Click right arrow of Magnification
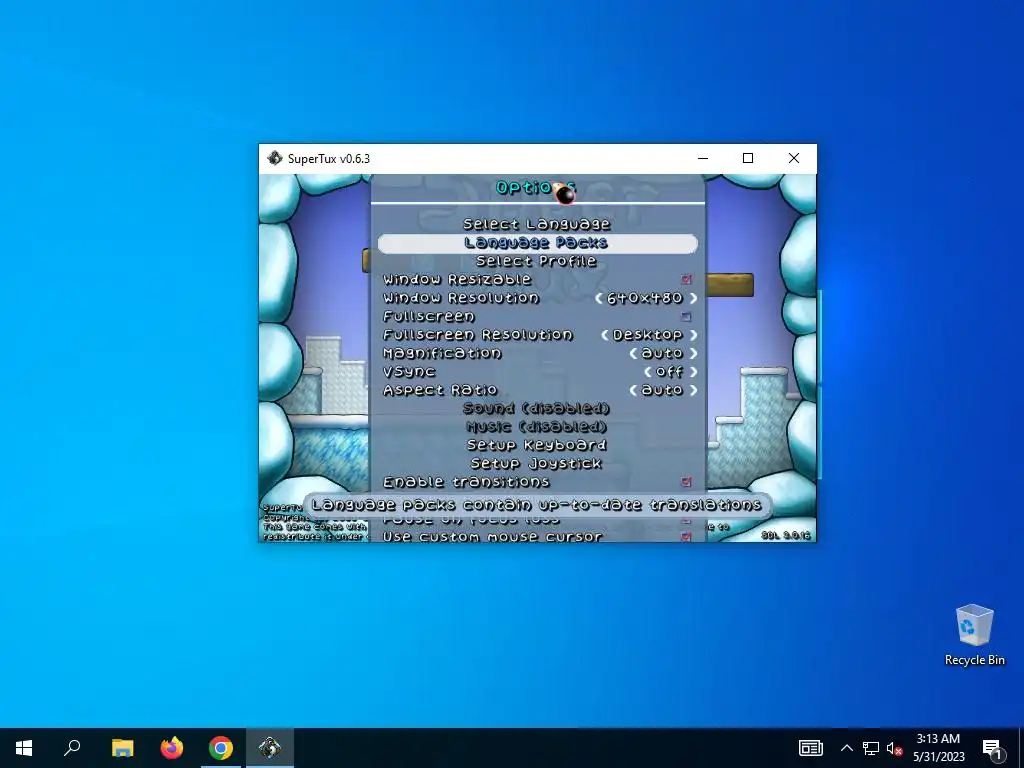Image resolution: width=1024 pixels, height=768 pixels. pyautogui.click(x=693, y=353)
